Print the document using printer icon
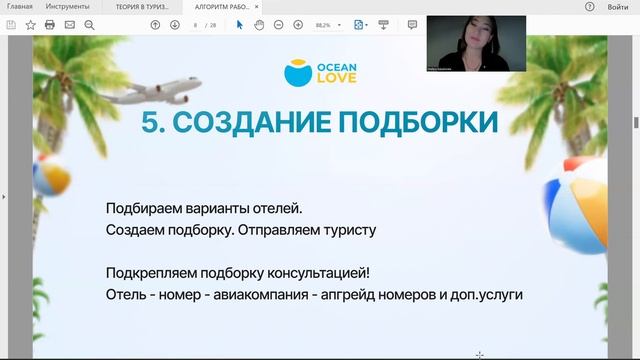Screen dimensions: 640x360 click(50, 25)
